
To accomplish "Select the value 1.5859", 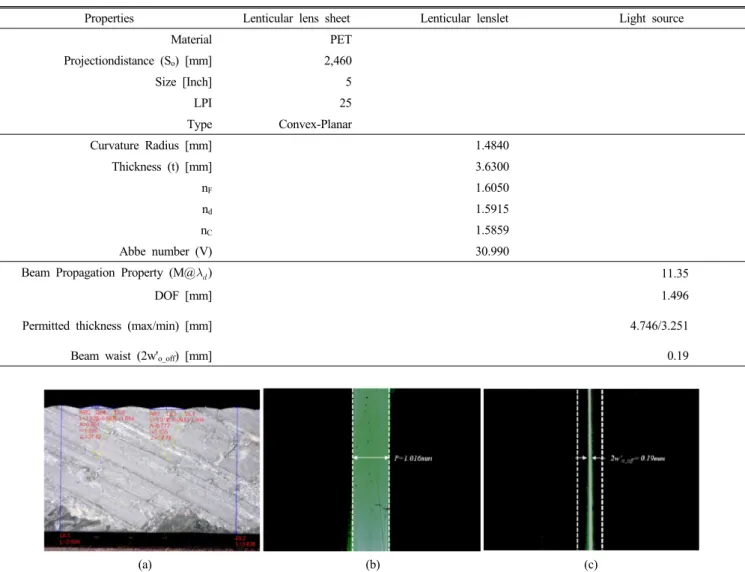I will point(492,230).
